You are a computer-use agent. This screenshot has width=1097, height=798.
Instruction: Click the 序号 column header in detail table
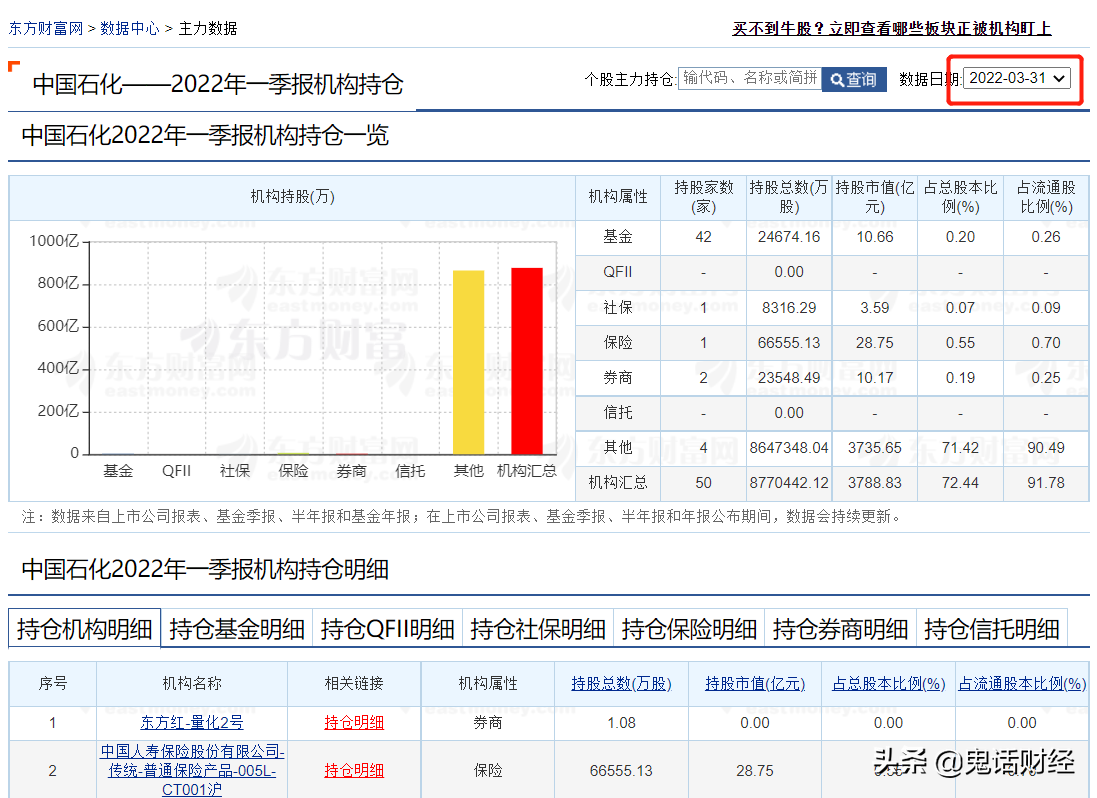click(52, 683)
